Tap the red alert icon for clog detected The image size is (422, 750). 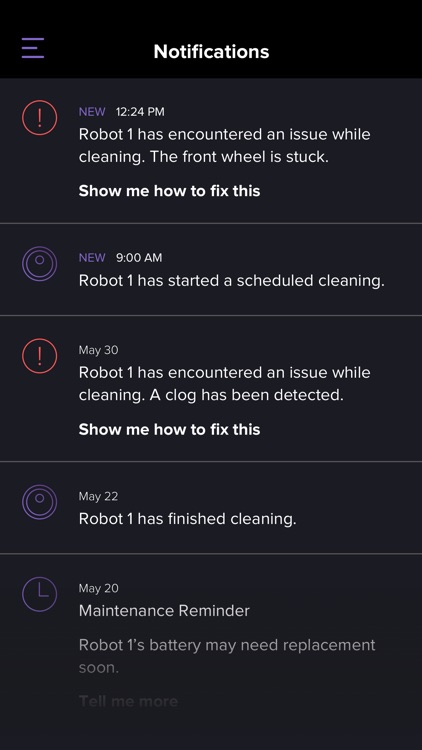tap(40, 356)
